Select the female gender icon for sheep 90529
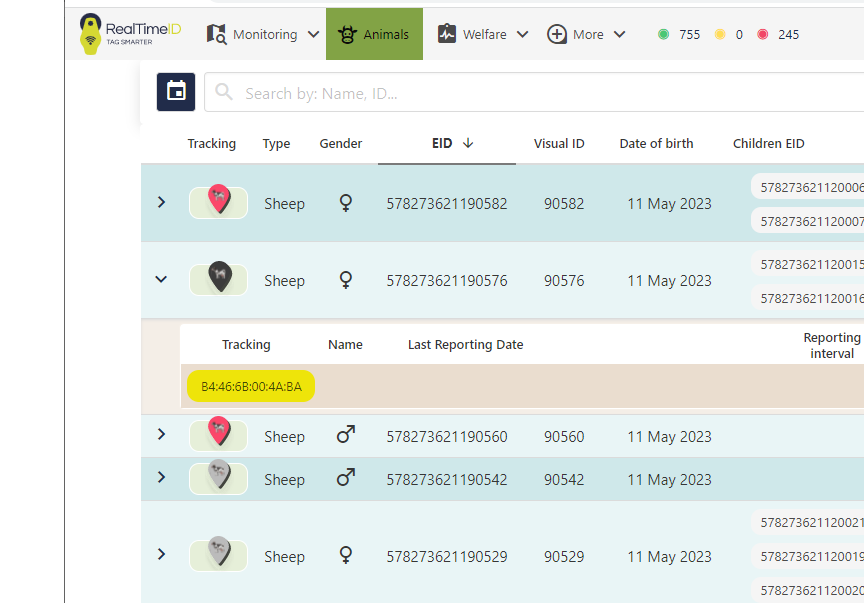Screen dimensions: 864x603 345,556
